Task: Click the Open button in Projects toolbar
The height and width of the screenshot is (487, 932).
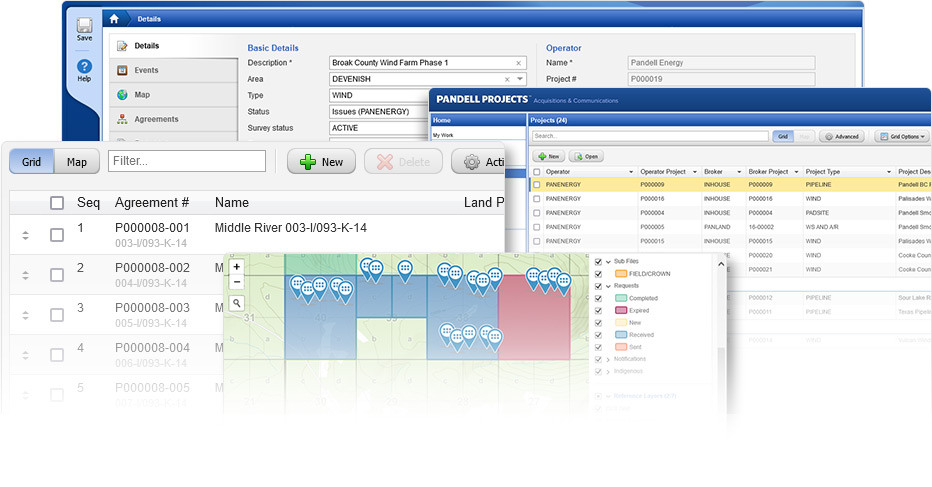Action: [x=586, y=156]
